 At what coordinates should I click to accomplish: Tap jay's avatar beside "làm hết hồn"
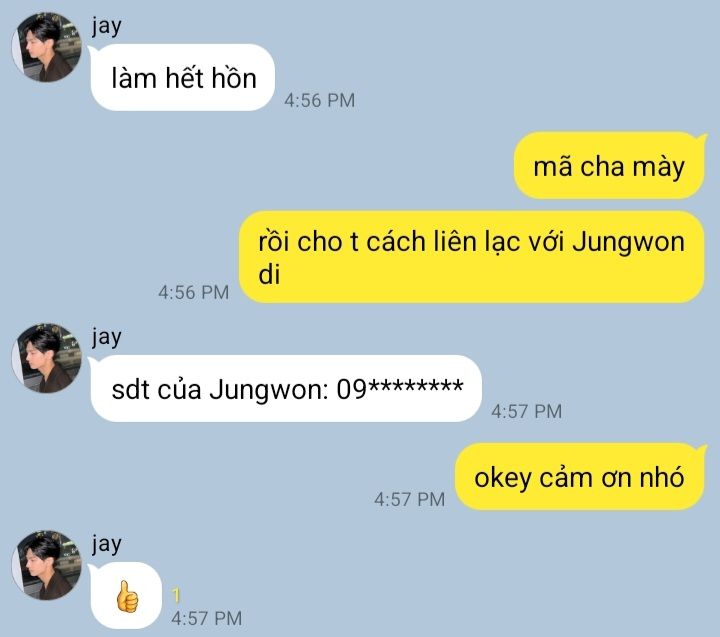pyautogui.click(x=46, y=47)
